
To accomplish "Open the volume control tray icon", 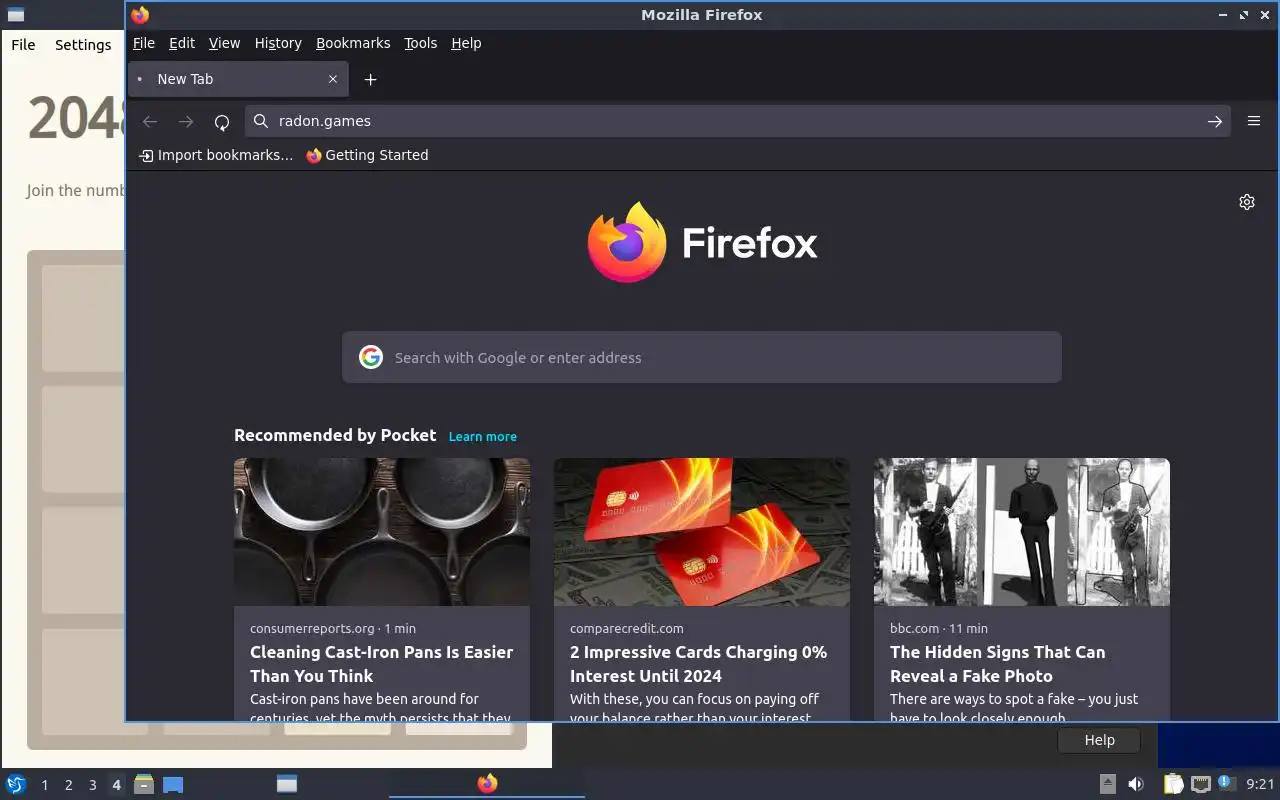I will click(1136, 784).
